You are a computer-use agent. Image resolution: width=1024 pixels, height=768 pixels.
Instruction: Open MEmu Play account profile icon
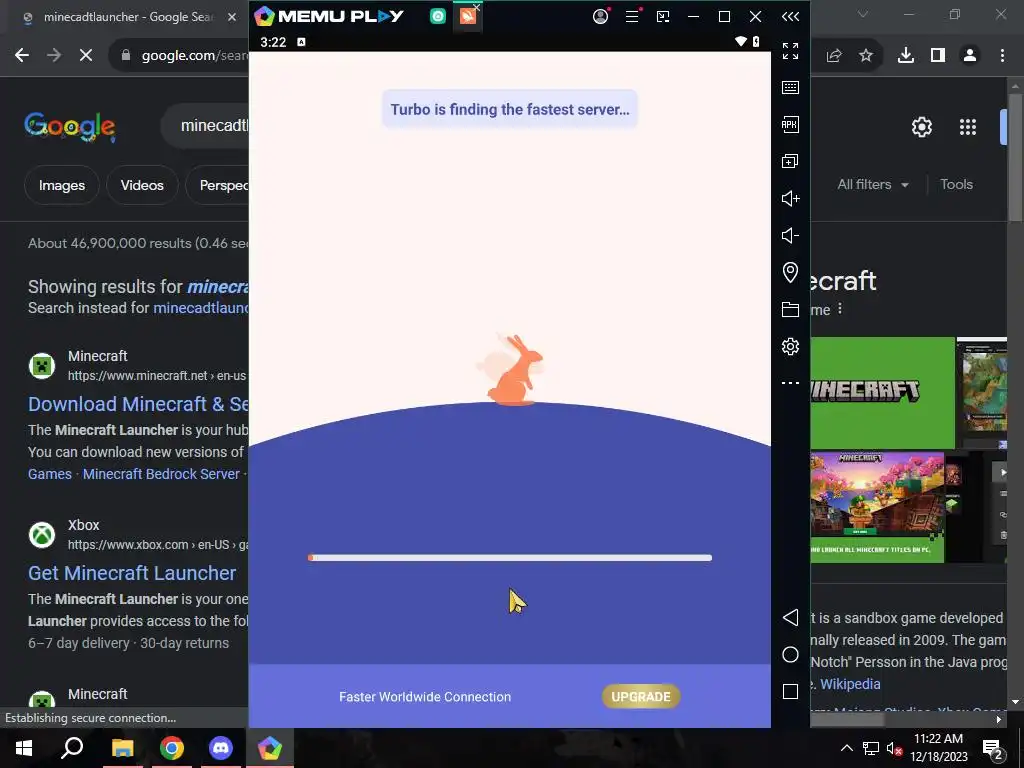click(x=600, y=16)
